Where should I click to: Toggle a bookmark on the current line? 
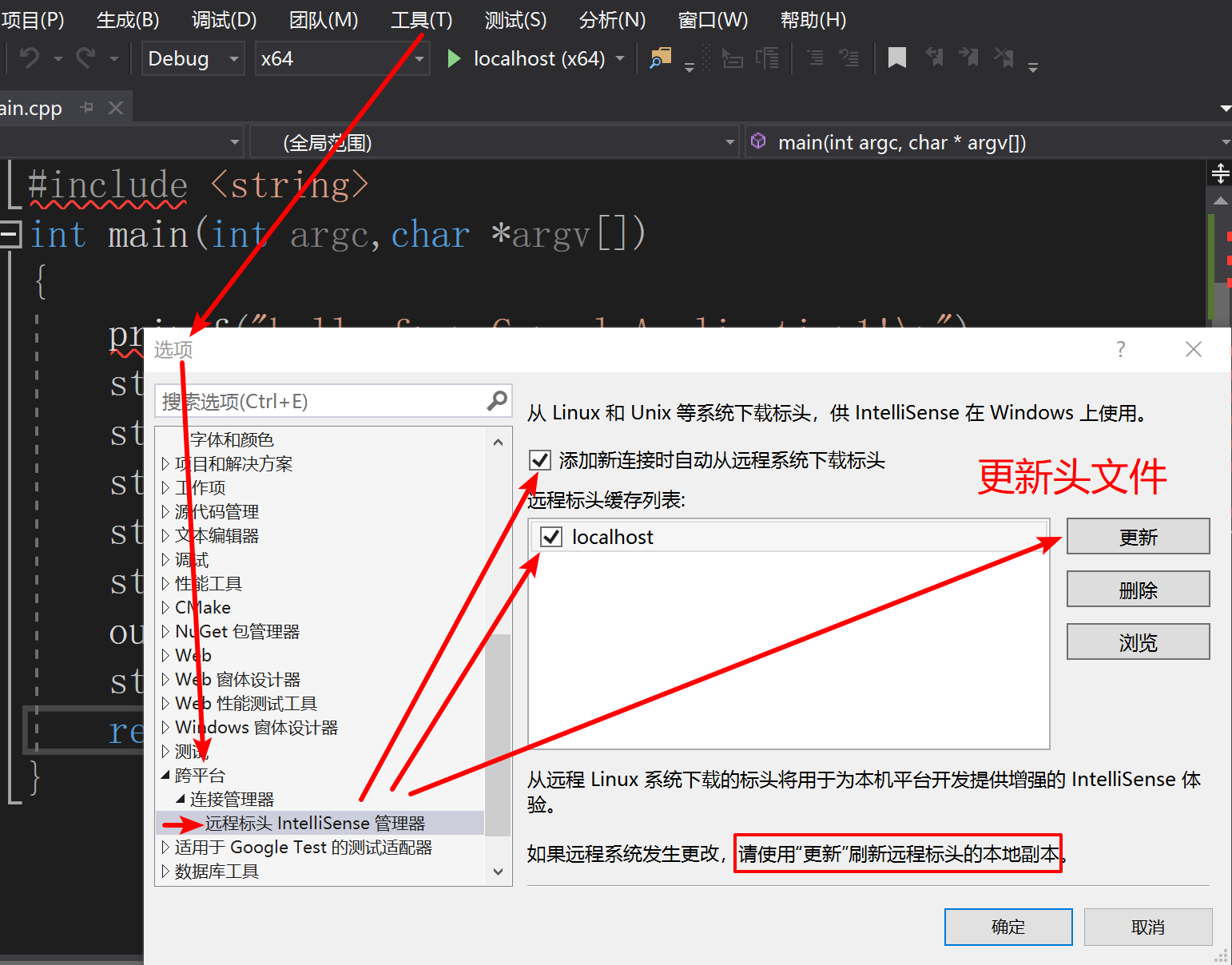(x=896, y=58)
